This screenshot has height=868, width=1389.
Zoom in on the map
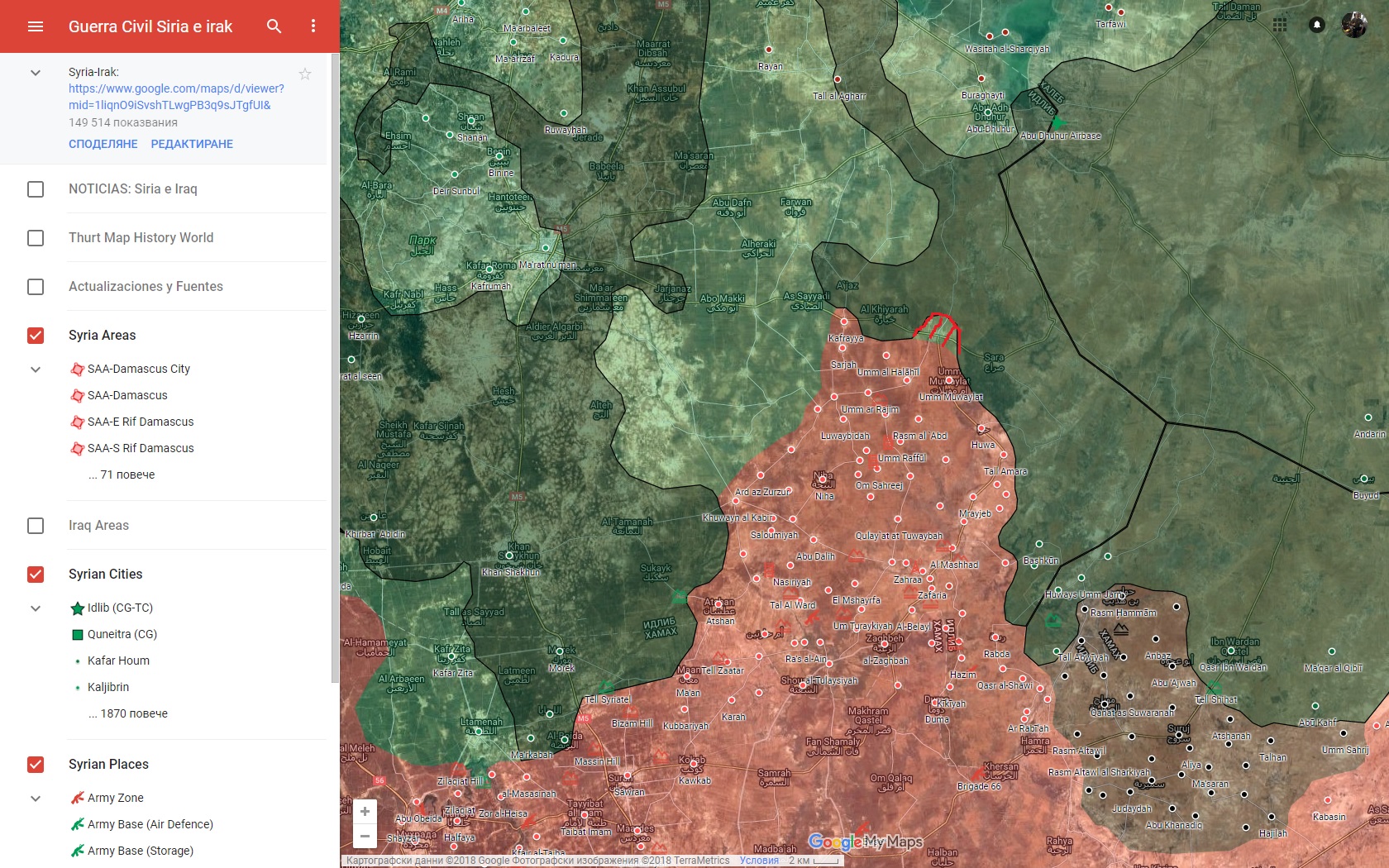(365, 812)
